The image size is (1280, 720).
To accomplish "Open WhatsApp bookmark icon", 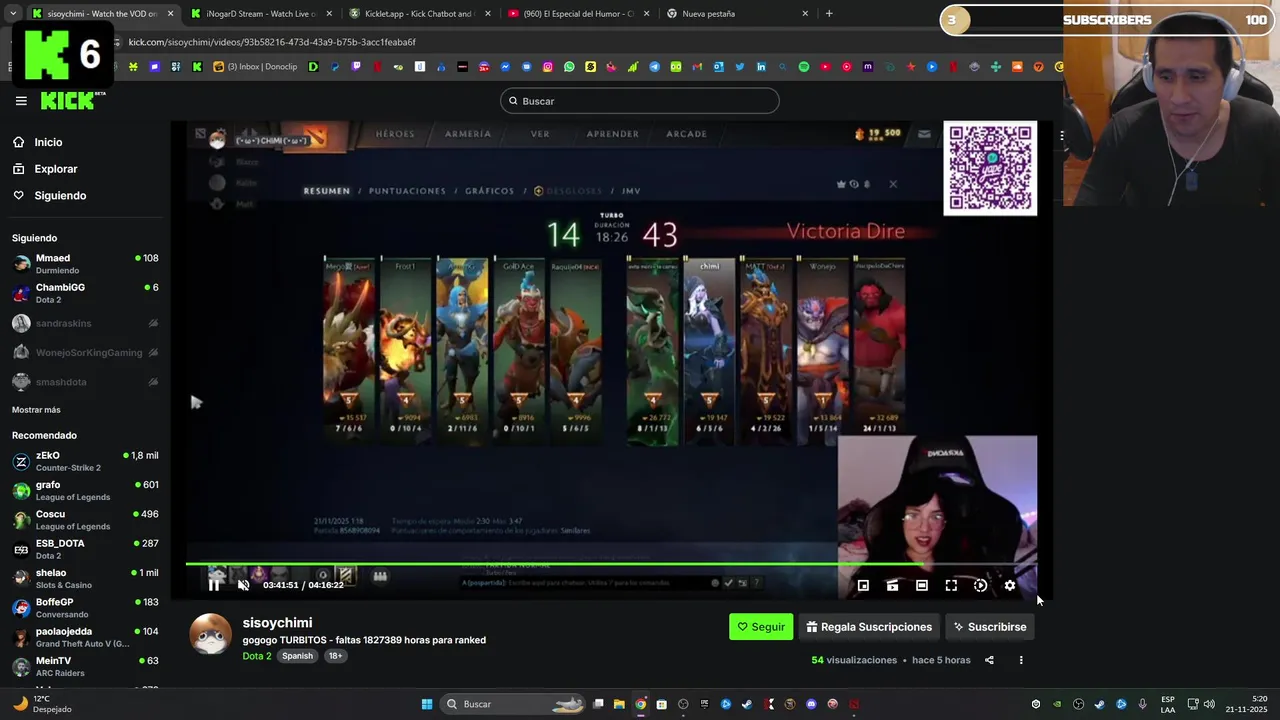I will click(x=569, y=67).
